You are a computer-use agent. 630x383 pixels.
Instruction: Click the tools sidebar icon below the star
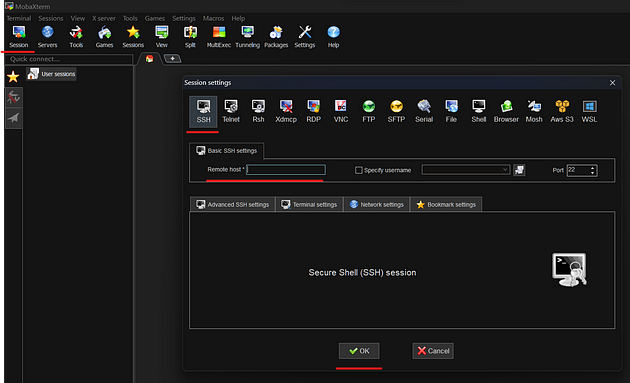tap(13, 97)
